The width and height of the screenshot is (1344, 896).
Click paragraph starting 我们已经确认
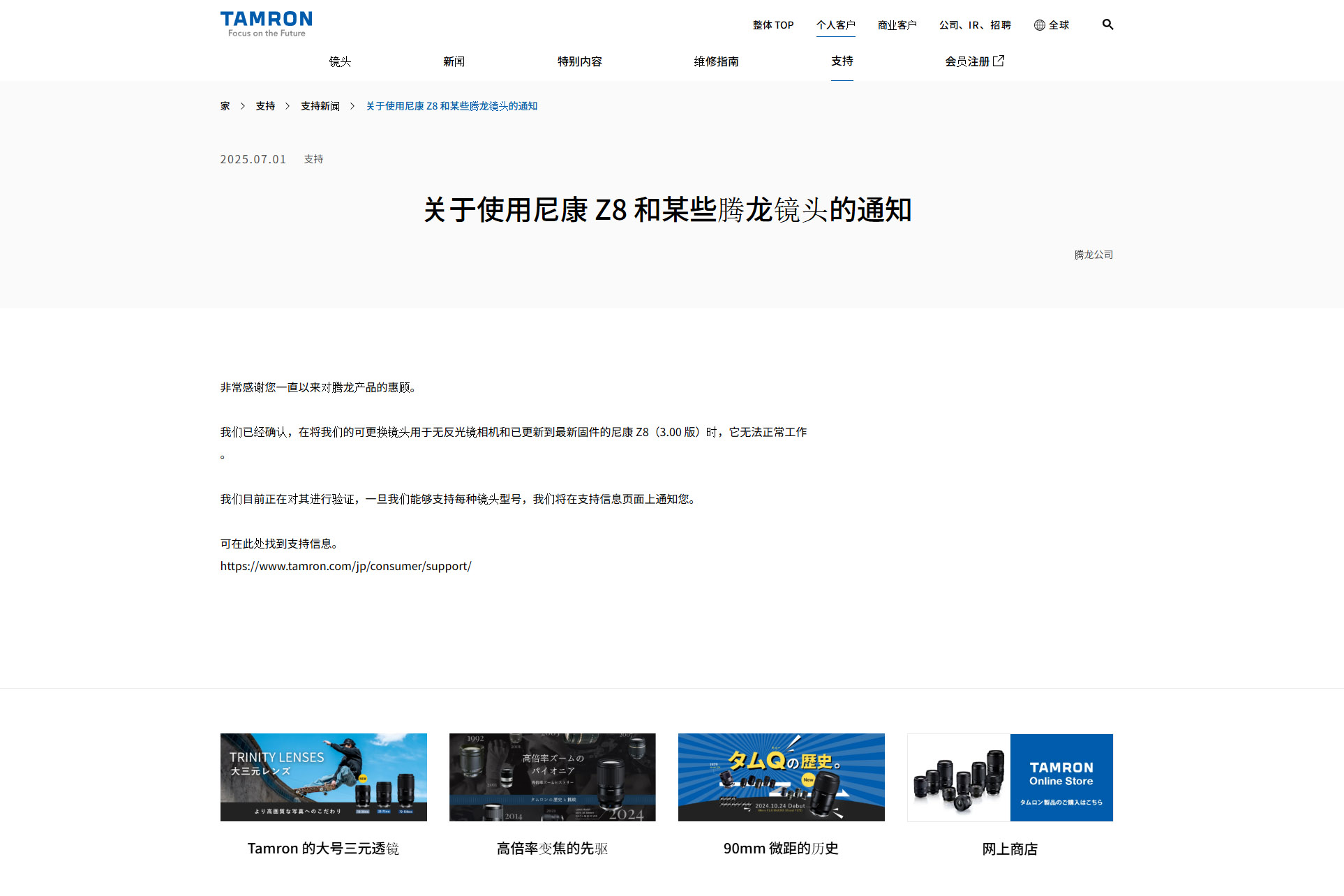(514, 444)
